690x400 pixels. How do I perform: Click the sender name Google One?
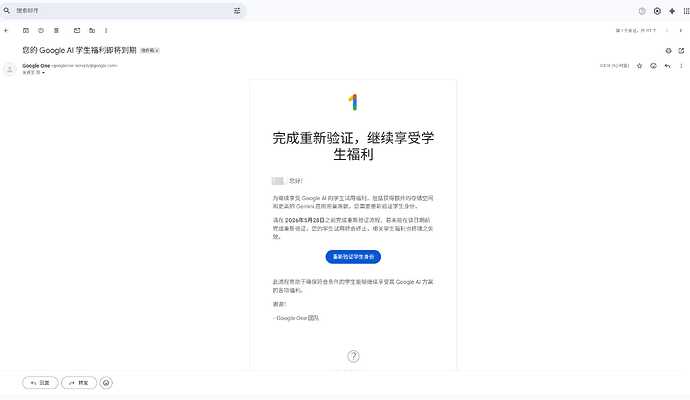tap(36, 66)
